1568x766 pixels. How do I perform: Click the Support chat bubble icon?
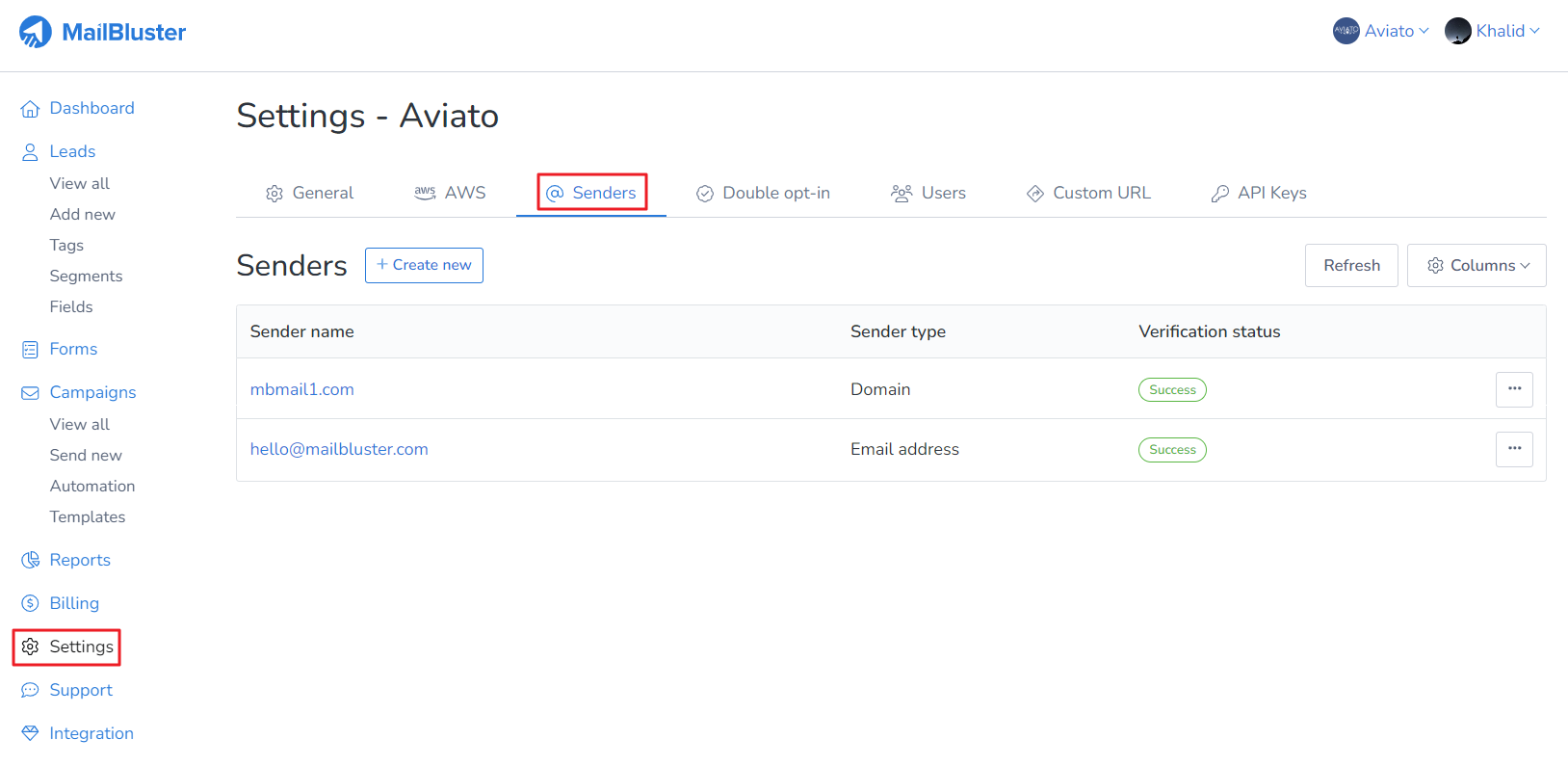(x=30, y=690)
